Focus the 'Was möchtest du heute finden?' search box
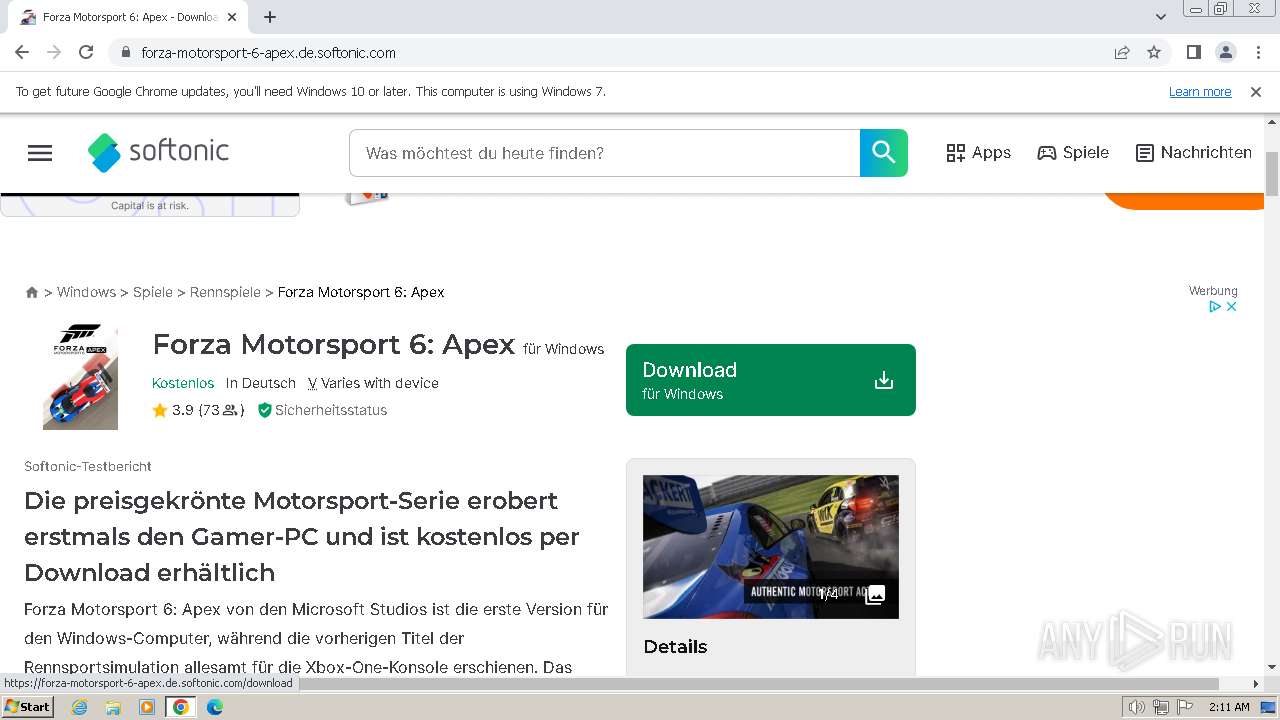The image size is (1280, 720). pyautogui.click(x=604, y=153)
